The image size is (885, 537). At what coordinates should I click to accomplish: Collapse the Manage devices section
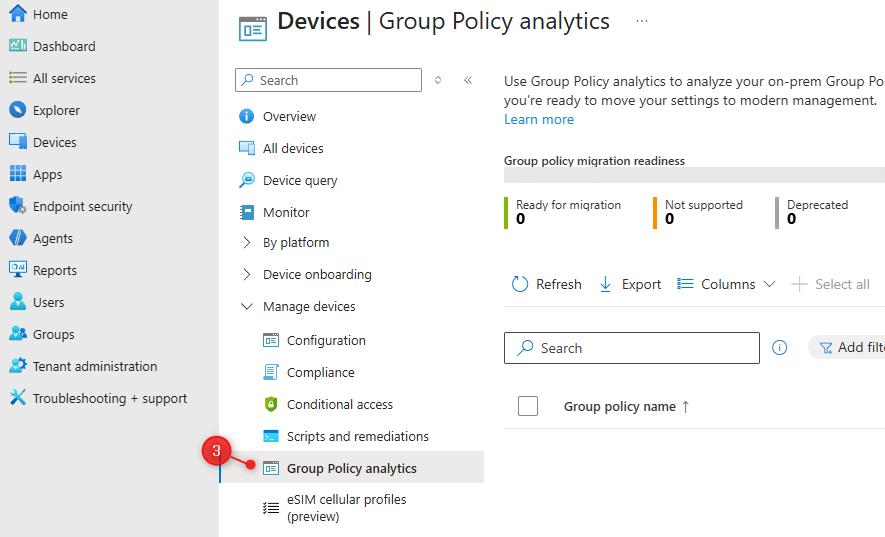tap(247, 306)
